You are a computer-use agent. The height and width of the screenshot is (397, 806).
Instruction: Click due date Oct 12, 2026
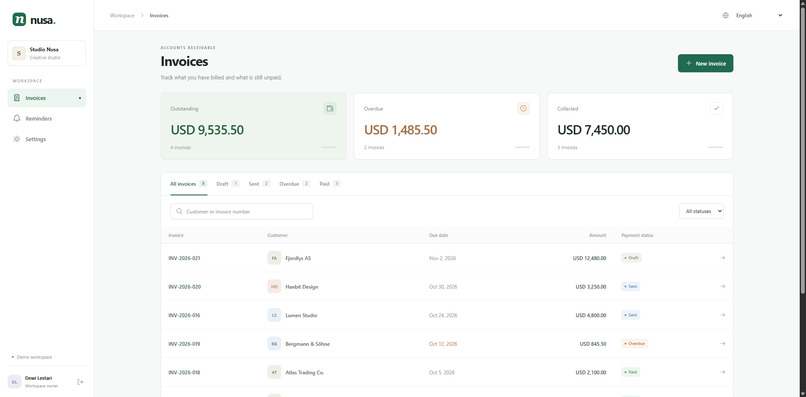click(443, 344)
